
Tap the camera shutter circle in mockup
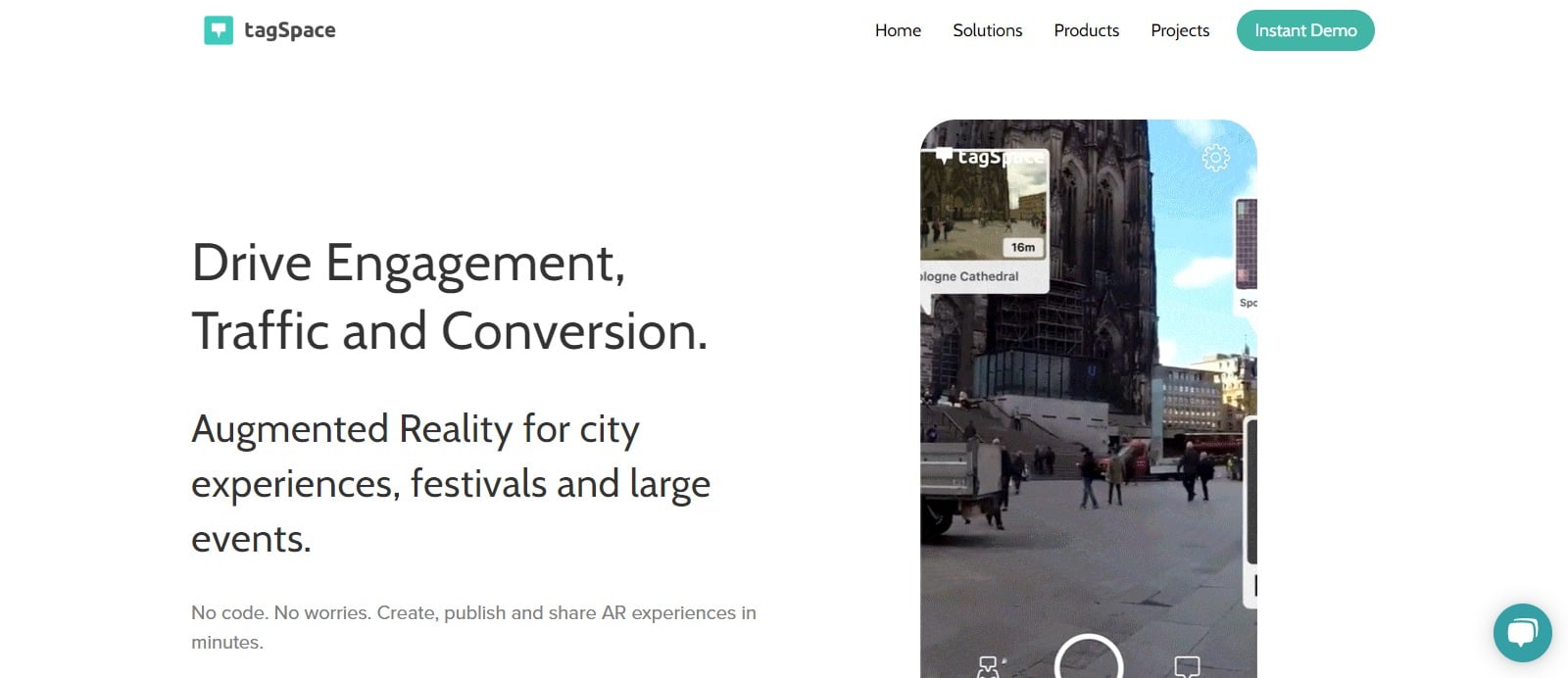pyautogui.click(x=1088, y=658)
